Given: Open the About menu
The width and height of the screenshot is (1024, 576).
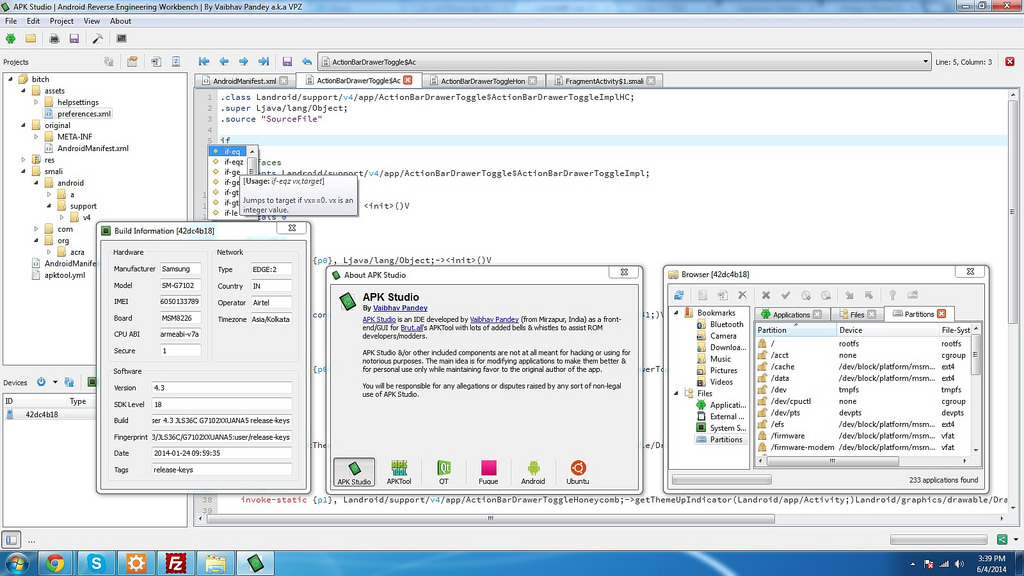Looking at the screenshot, I should [120, 21].
